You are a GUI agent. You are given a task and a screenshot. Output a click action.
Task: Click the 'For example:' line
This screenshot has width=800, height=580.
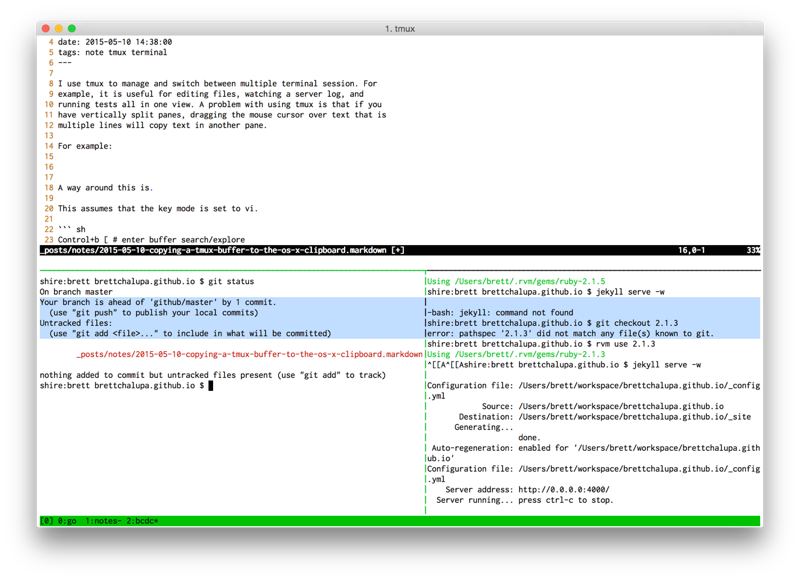(x=85, y=146)
